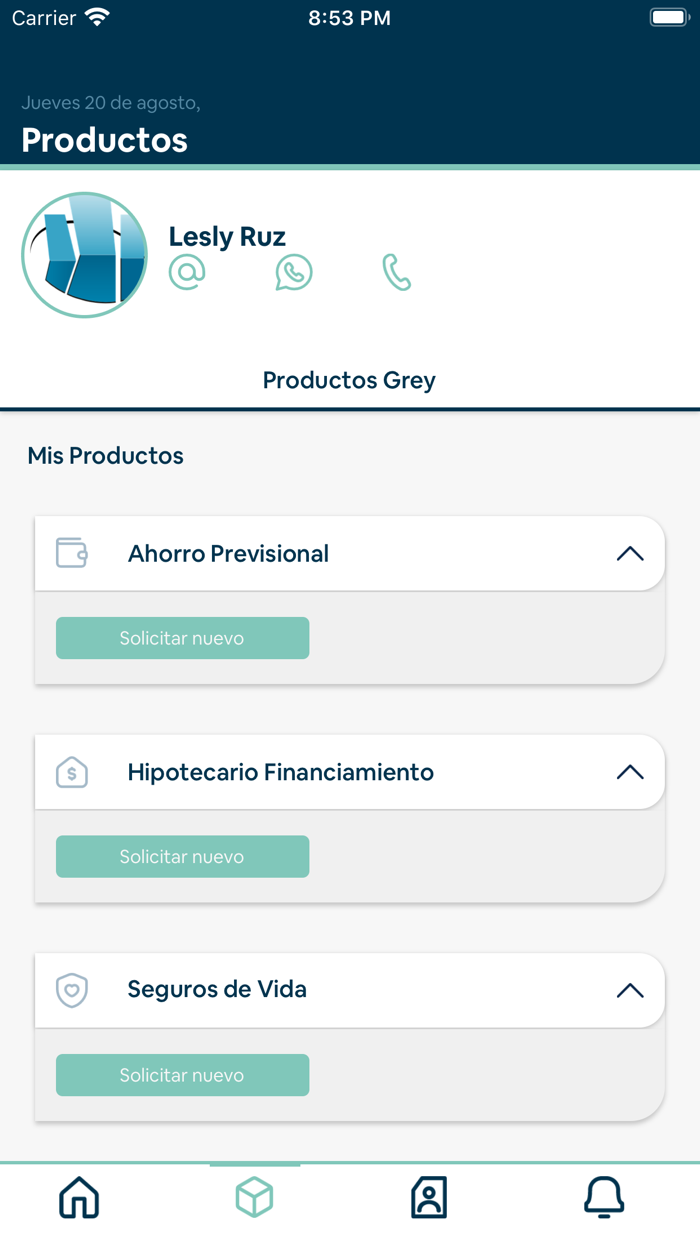Select the Productos Grey tab
This screenshot has height=1244, width=700.
(x=349, y=380)
